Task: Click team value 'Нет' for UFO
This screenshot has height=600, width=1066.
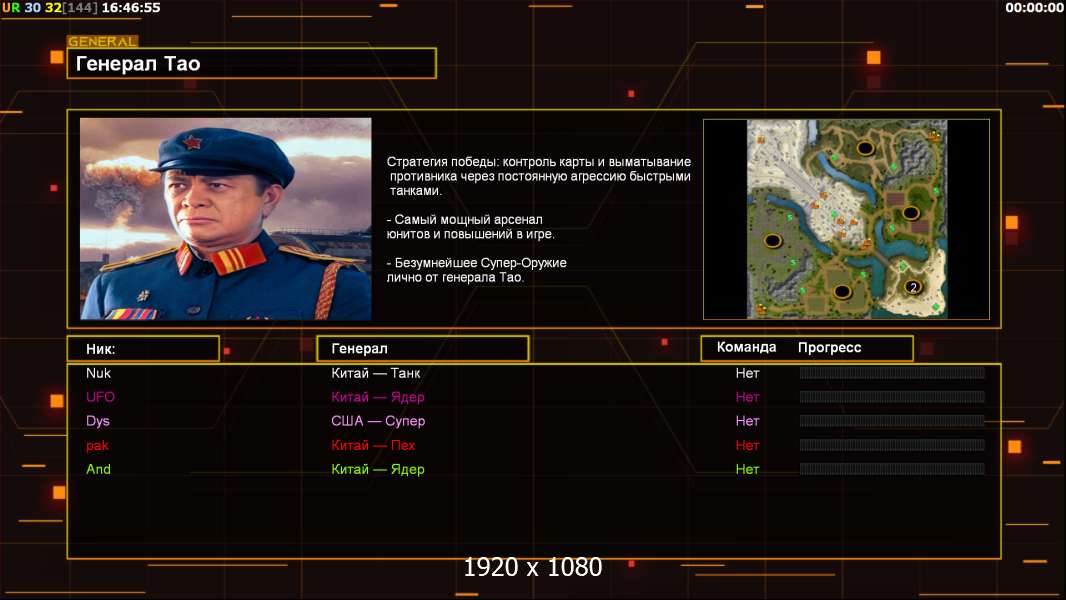Action: click(747, 397)
